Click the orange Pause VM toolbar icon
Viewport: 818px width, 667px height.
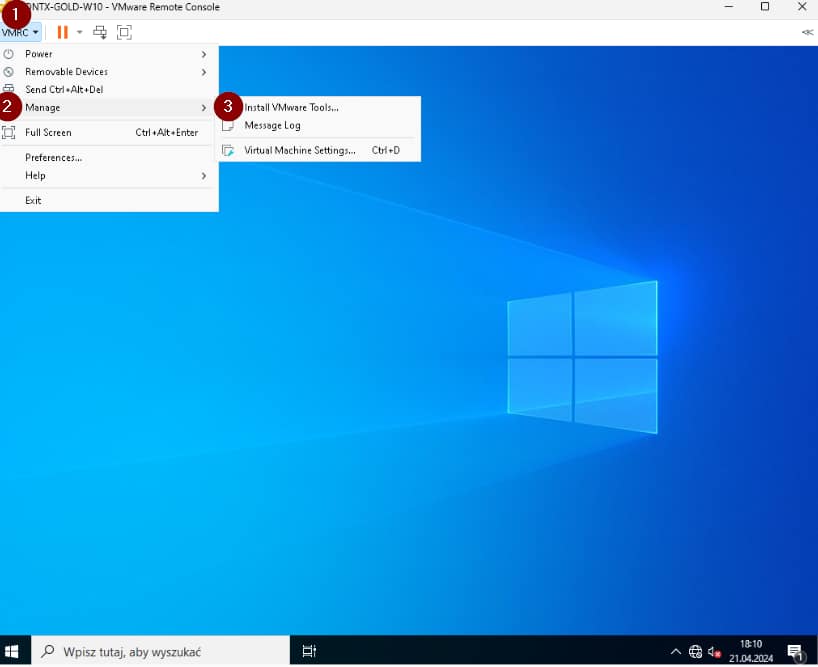[62, 32]
